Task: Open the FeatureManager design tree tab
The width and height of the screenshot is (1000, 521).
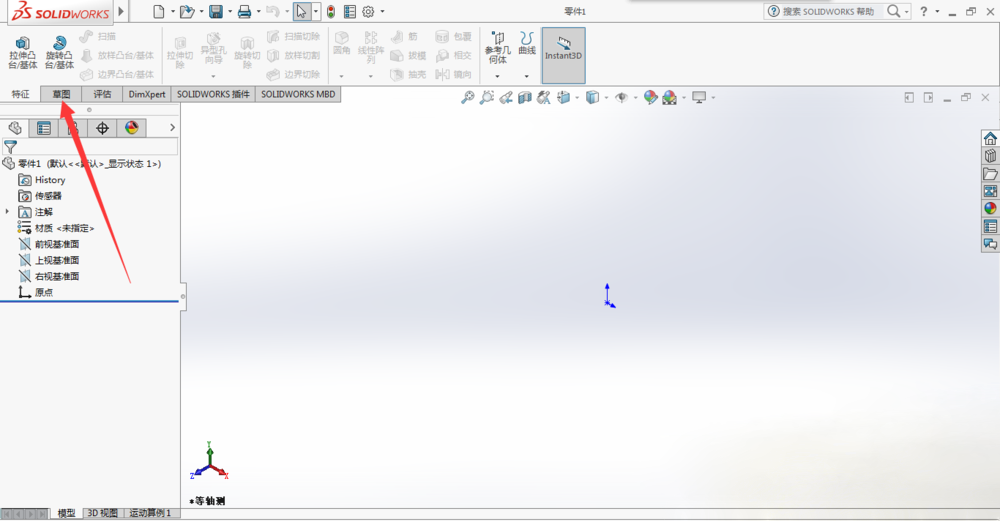Action: click(15, 128)
